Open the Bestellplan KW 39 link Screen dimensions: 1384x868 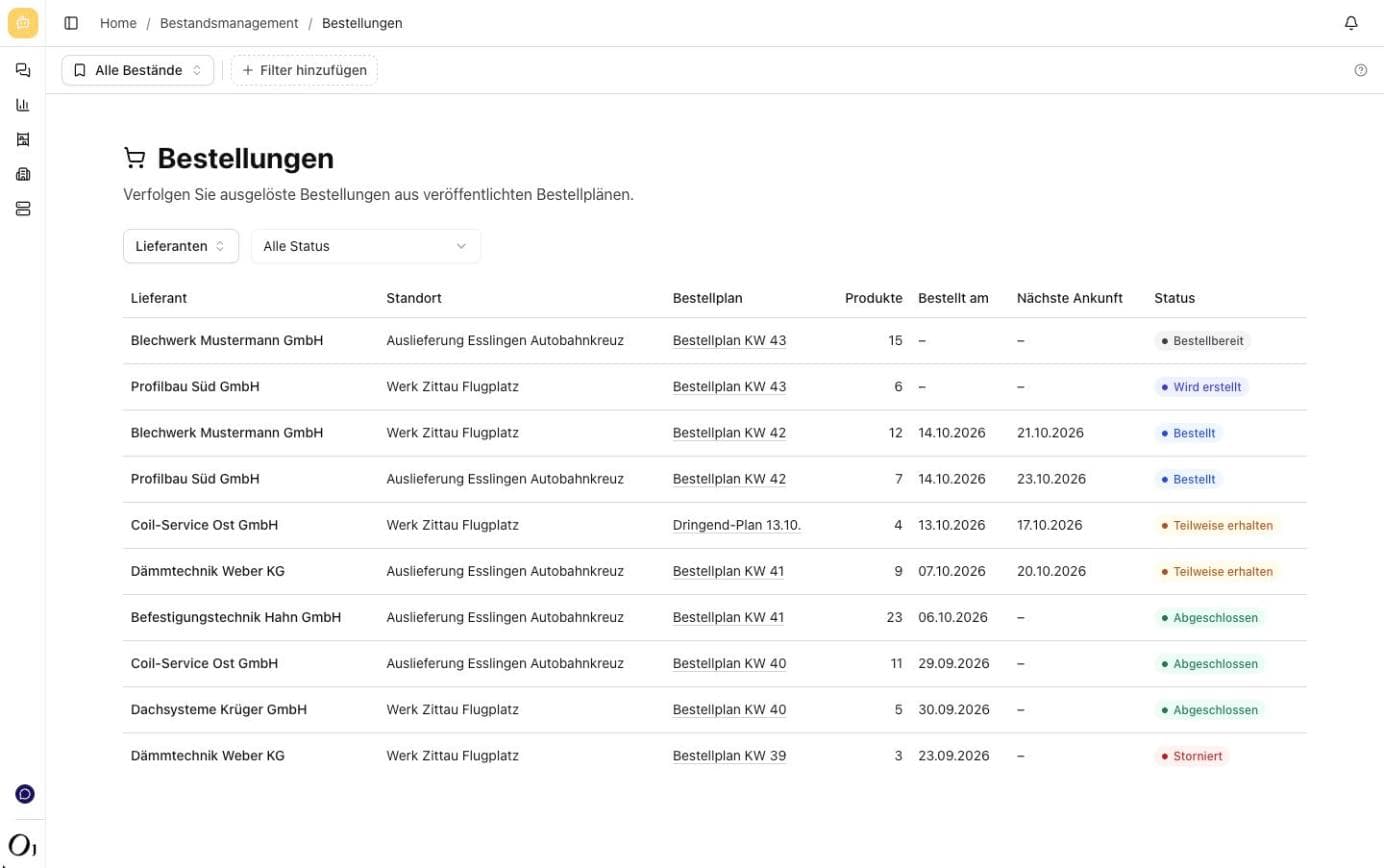click(x=729, y=756)
